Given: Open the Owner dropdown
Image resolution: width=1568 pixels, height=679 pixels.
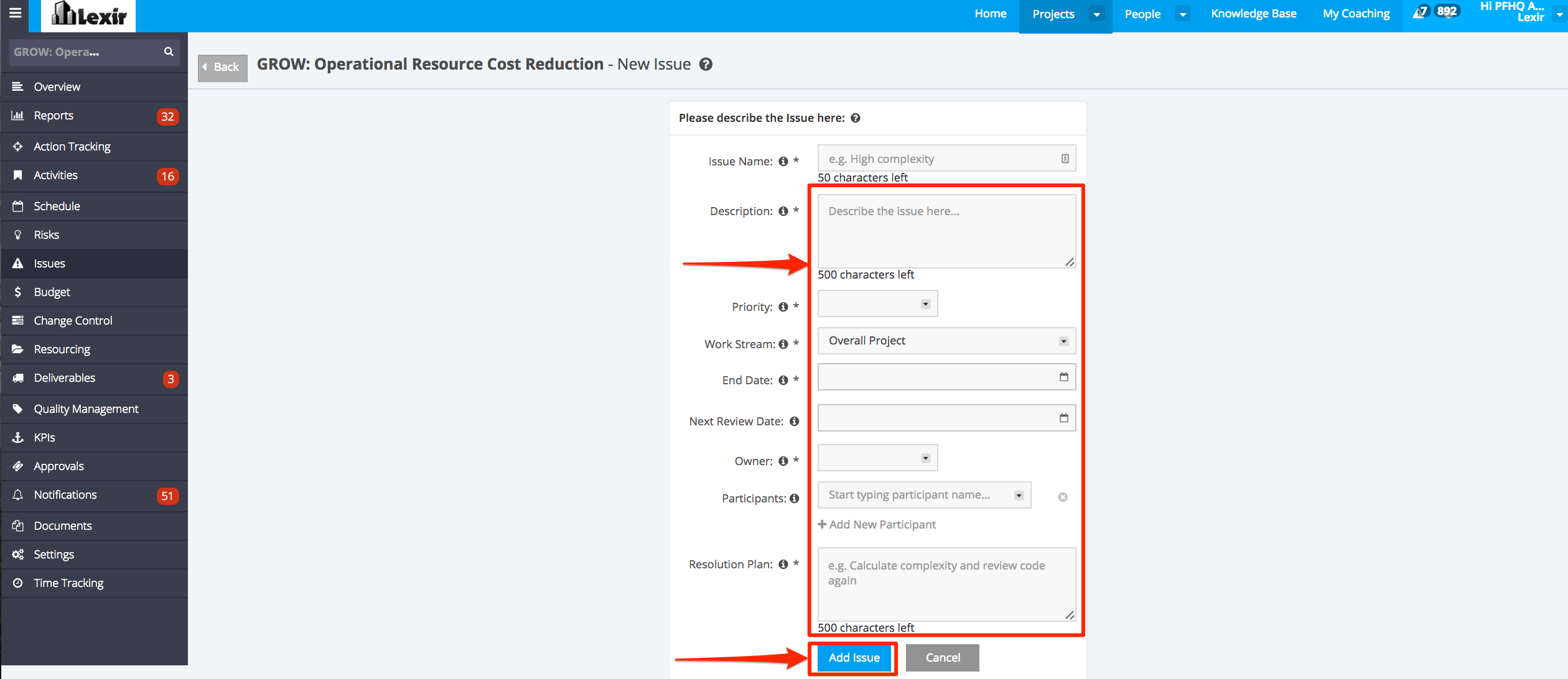Looking at the screenshot, I should click(877, 458).
